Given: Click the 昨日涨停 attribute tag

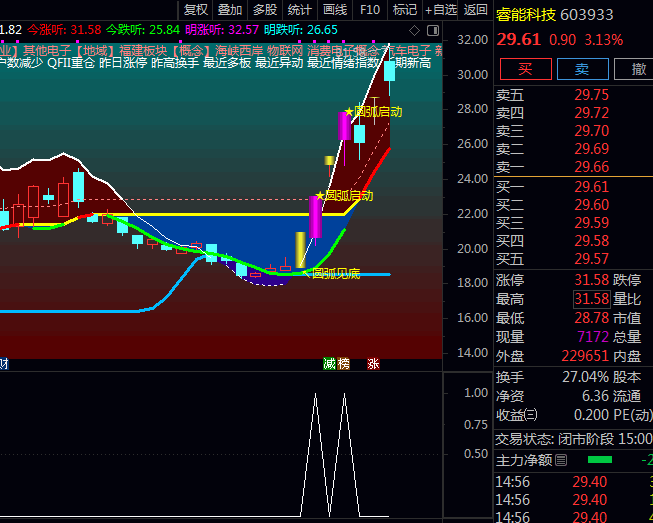Looking at the screenshot, I should pyautogui.click(x=123, y=63).
